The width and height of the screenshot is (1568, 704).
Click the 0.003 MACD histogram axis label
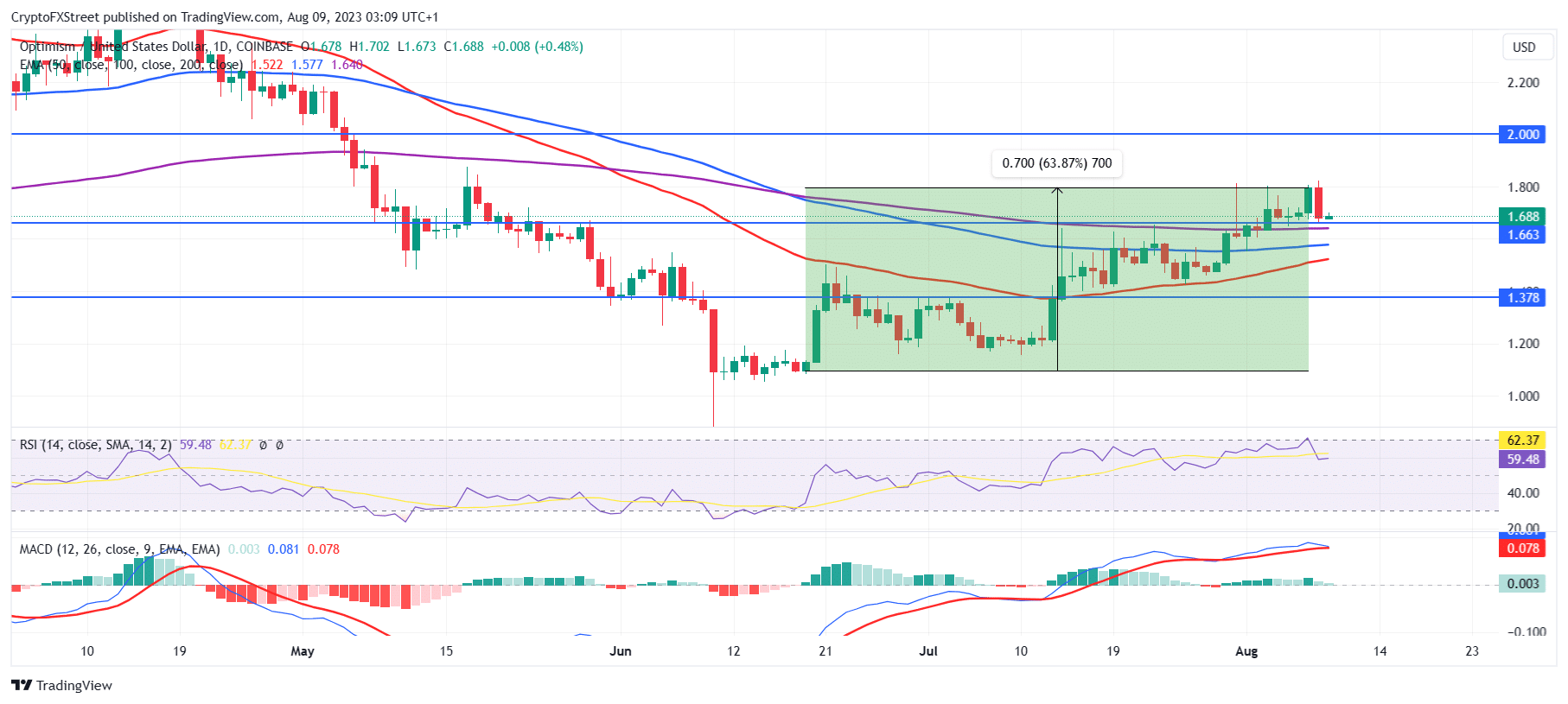click(x=1522, y=584)
